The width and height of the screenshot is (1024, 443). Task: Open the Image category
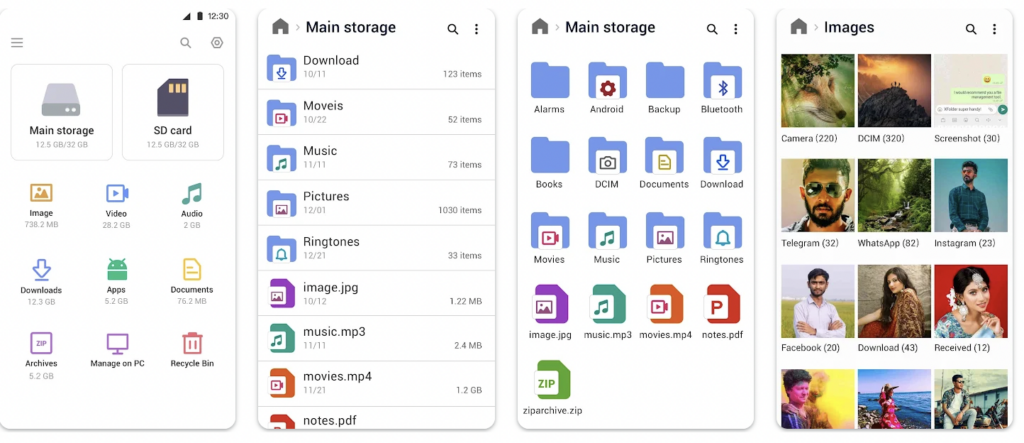pos(41,205)
